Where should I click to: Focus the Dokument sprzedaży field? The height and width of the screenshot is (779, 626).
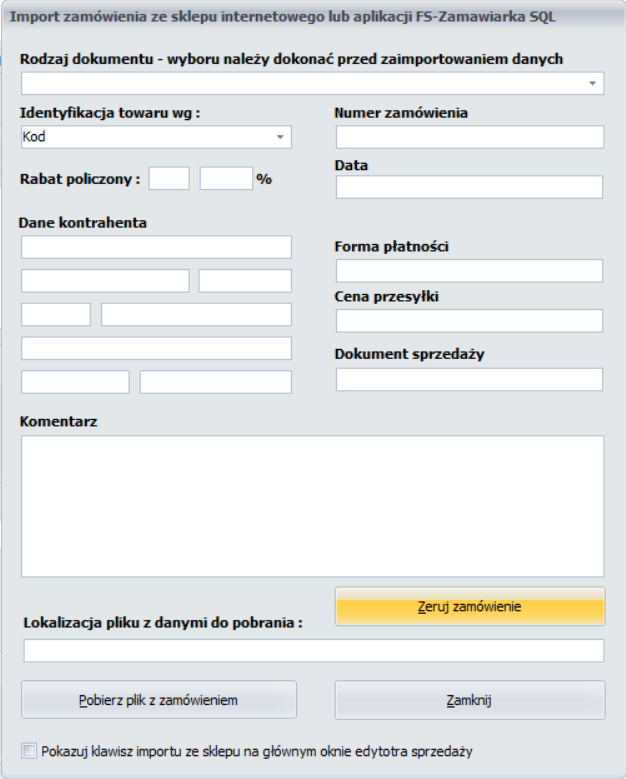(470, 380)
